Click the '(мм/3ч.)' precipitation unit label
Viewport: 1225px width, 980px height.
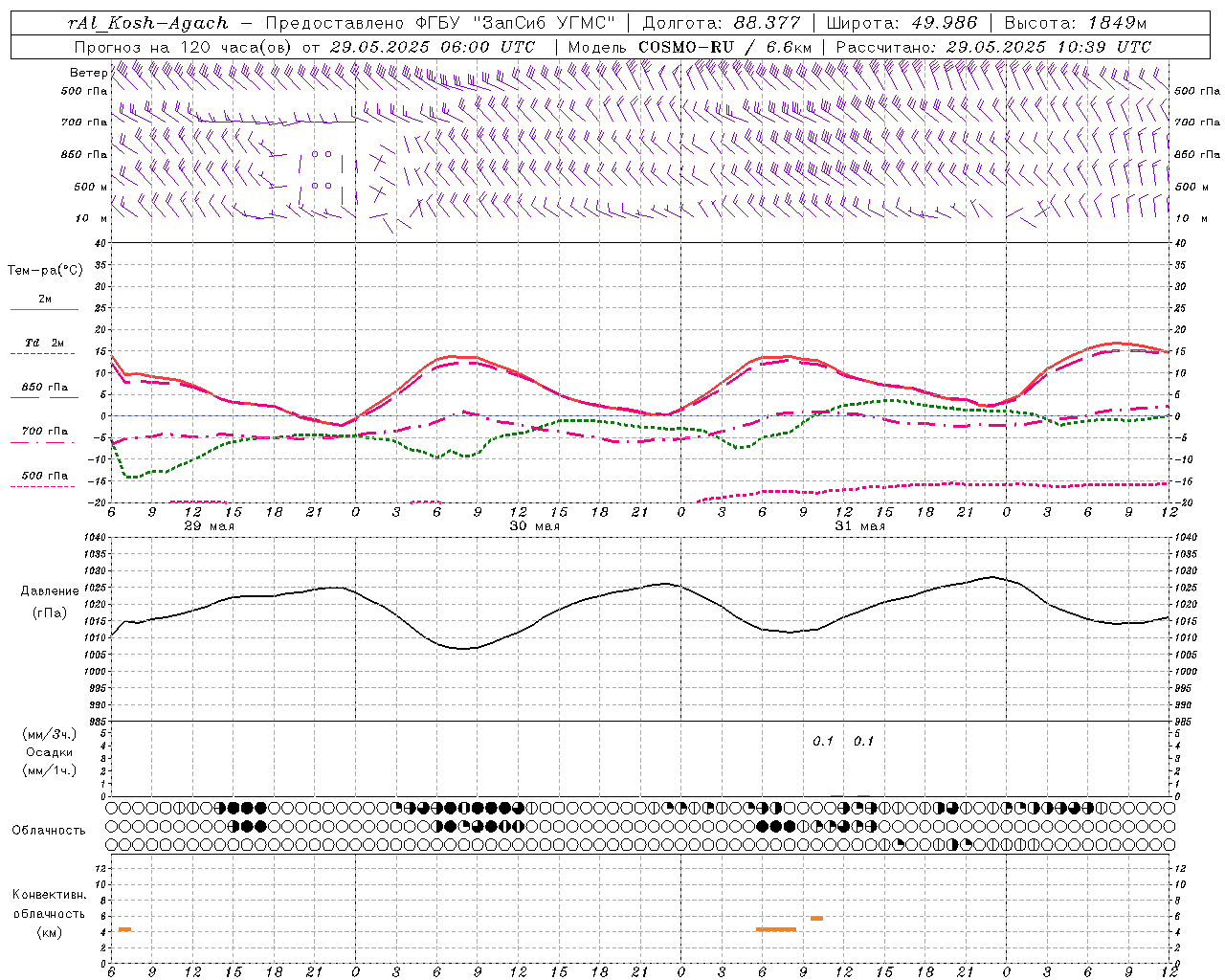[50, 734]
